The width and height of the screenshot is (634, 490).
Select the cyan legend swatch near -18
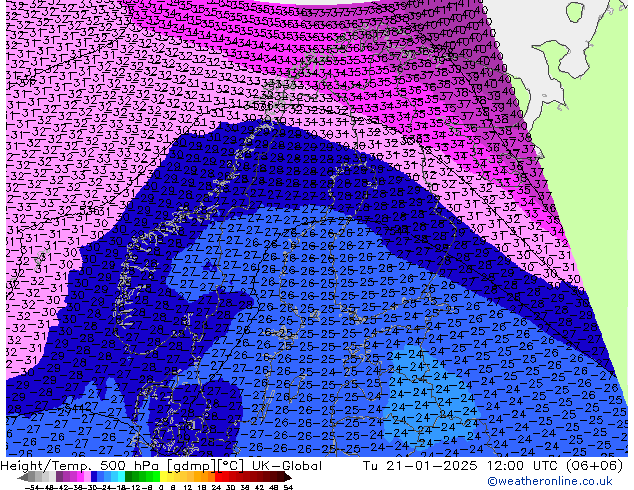click(121, 476)
